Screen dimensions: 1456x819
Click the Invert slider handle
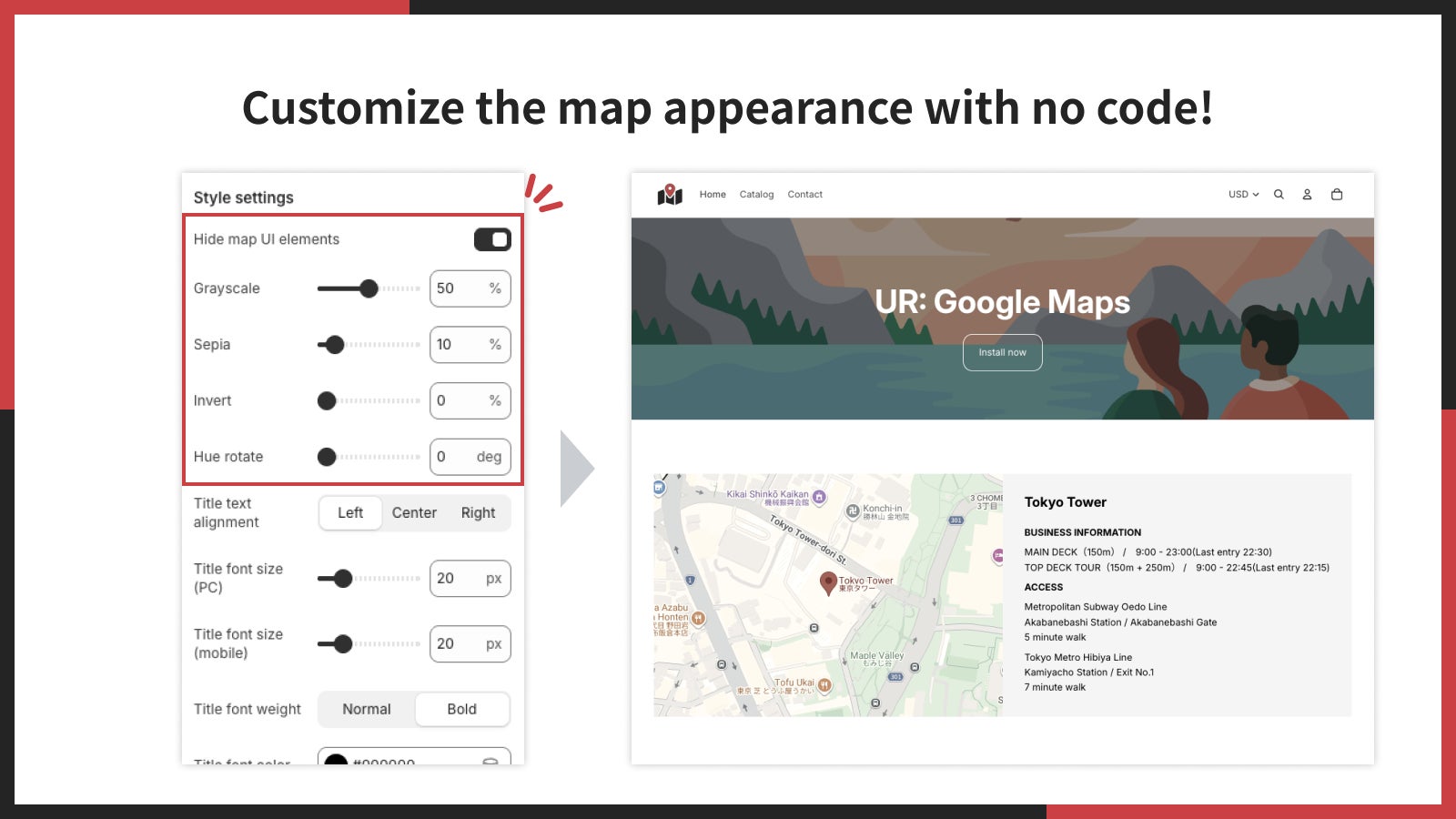point(327,401)
